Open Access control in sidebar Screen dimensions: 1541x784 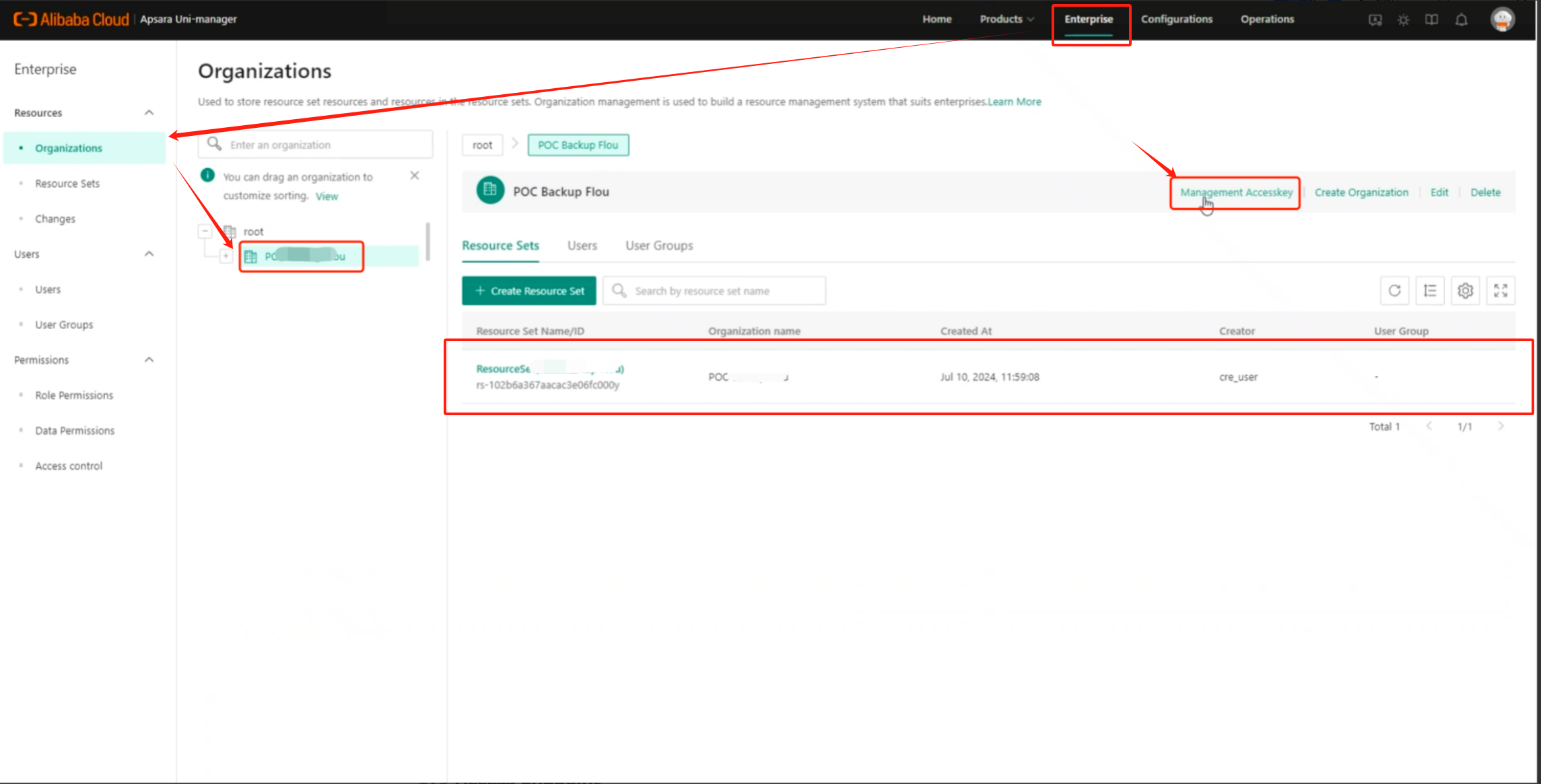click(69, 466)
